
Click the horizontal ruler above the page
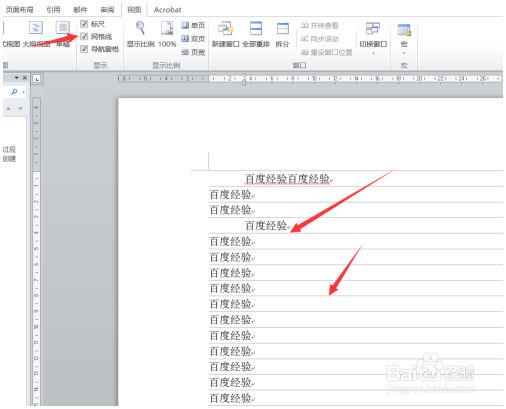(x=310, y=79)
